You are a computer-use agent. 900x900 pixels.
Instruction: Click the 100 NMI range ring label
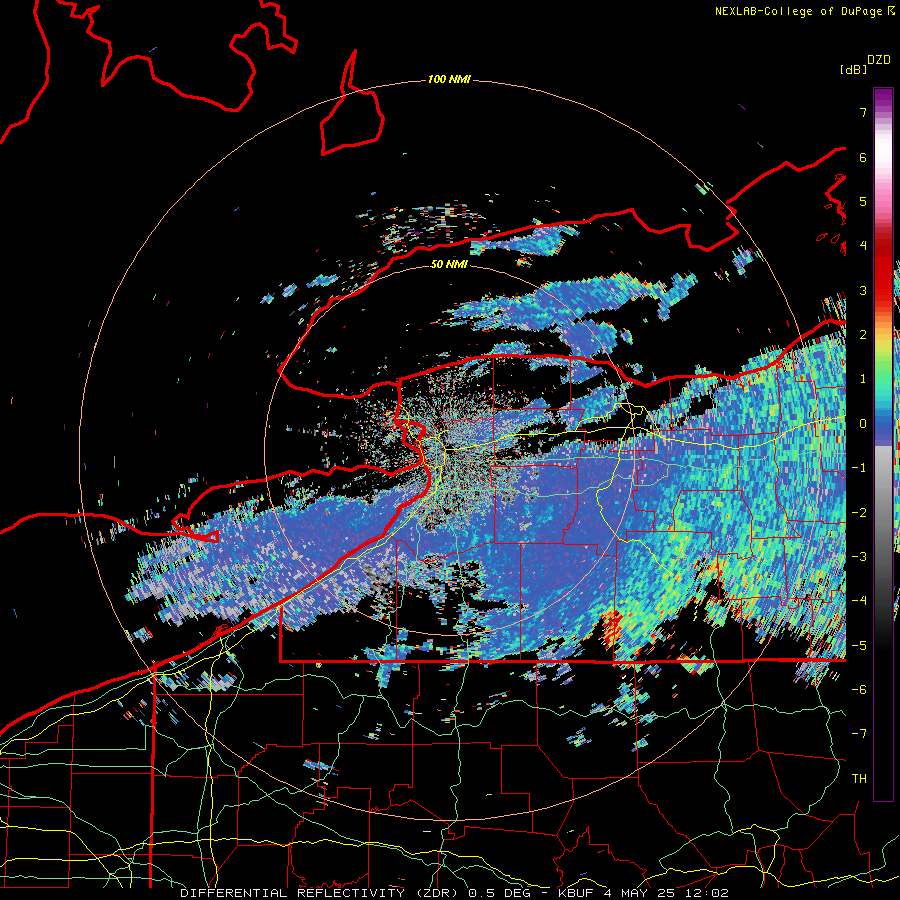coord(449,79)
